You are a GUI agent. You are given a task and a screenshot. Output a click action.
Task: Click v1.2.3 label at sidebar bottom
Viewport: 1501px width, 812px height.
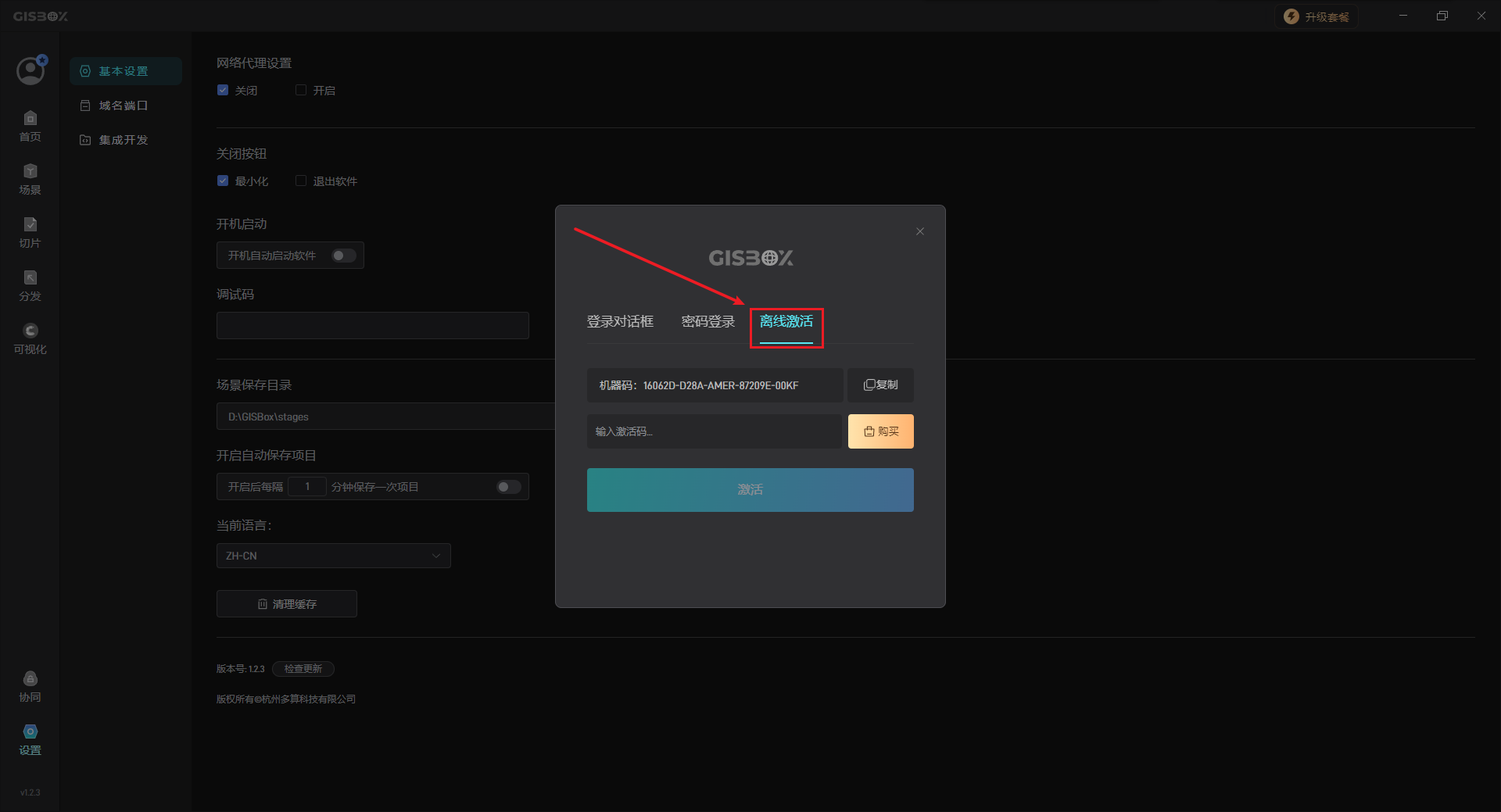30,792
